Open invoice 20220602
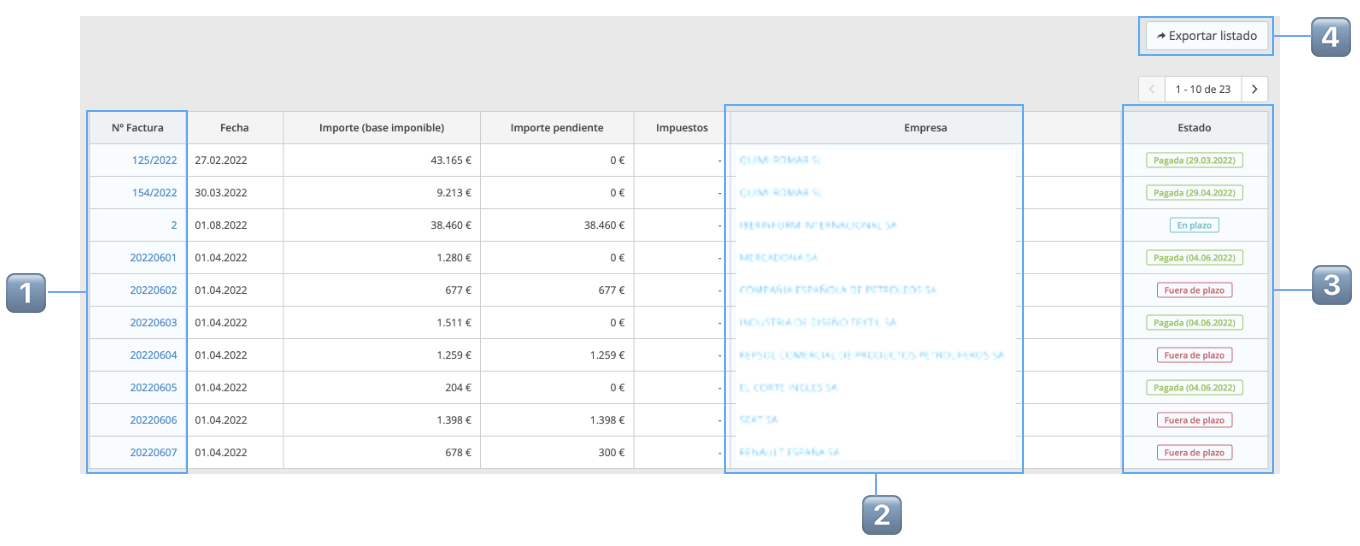1360x546 pixels. point(153,290)
